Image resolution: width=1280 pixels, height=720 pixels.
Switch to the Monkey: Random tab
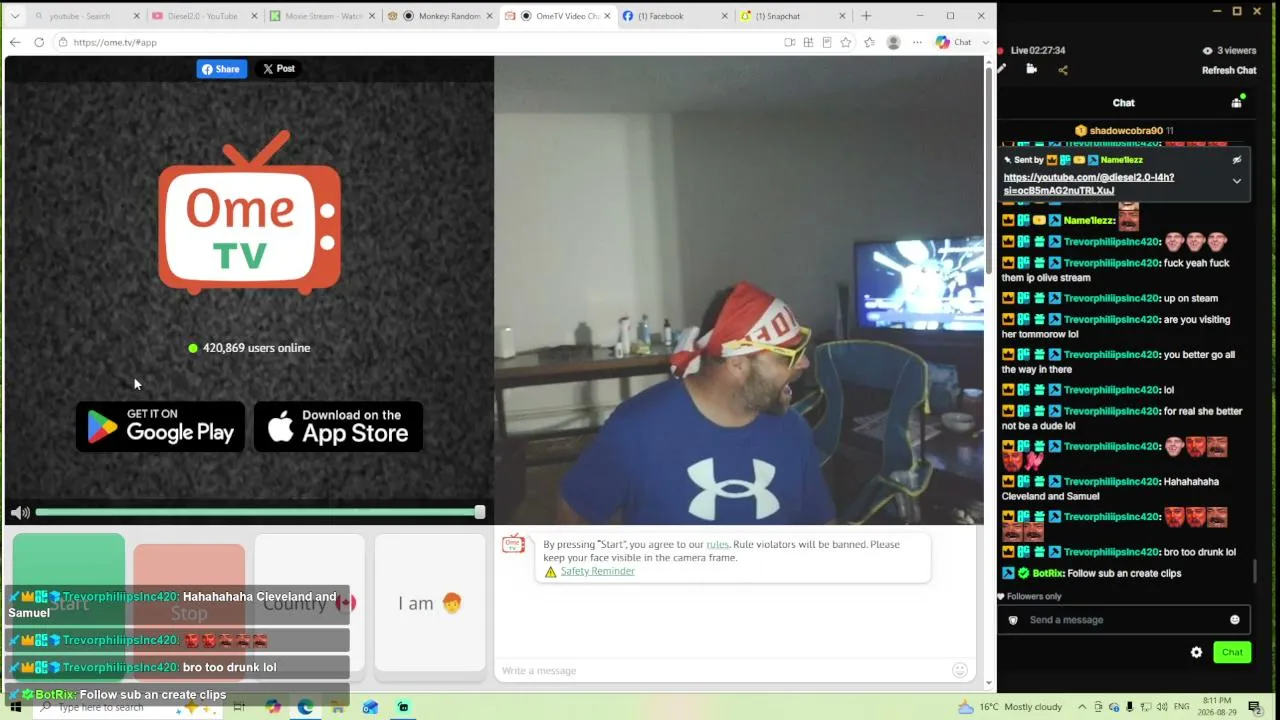pyautogui.click(x=440, y=16)
